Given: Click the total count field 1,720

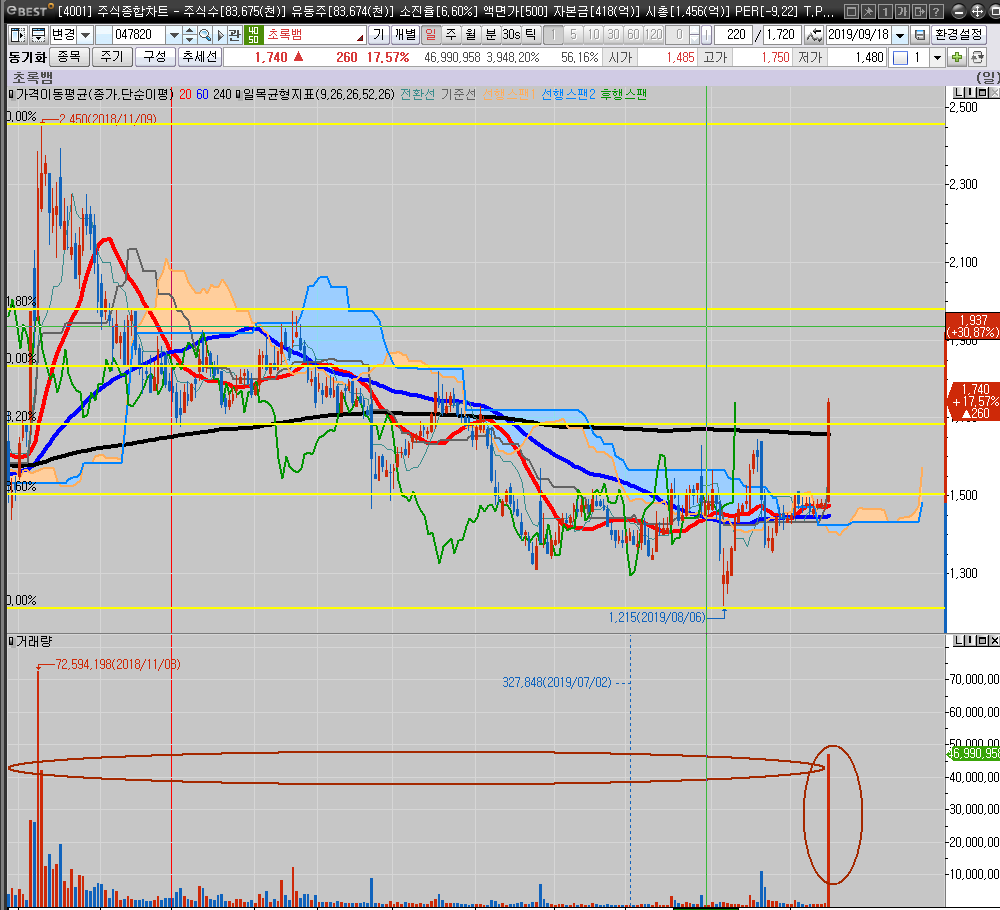Looking at the screenshot, I should pos(782,34).
